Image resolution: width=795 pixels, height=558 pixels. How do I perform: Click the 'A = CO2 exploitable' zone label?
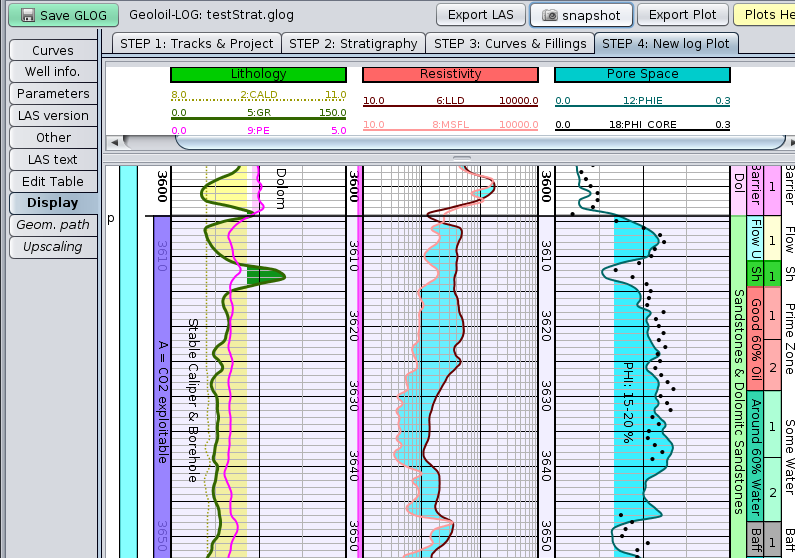(x=162, y=402)
